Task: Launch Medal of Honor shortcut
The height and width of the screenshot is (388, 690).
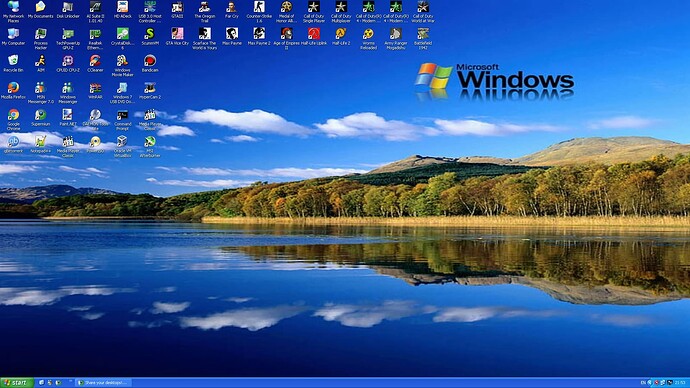Action: (x=286, y=12)
